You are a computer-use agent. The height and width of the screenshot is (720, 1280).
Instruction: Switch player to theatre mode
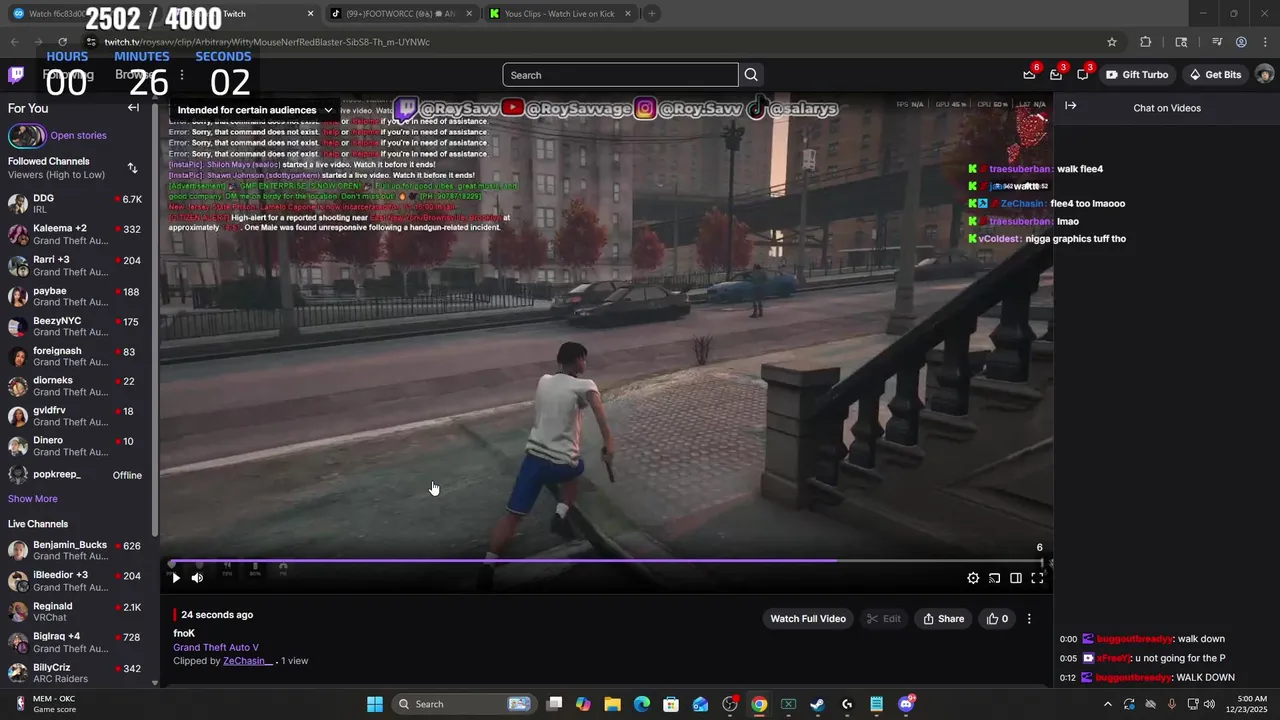[x=1016, y=578]
